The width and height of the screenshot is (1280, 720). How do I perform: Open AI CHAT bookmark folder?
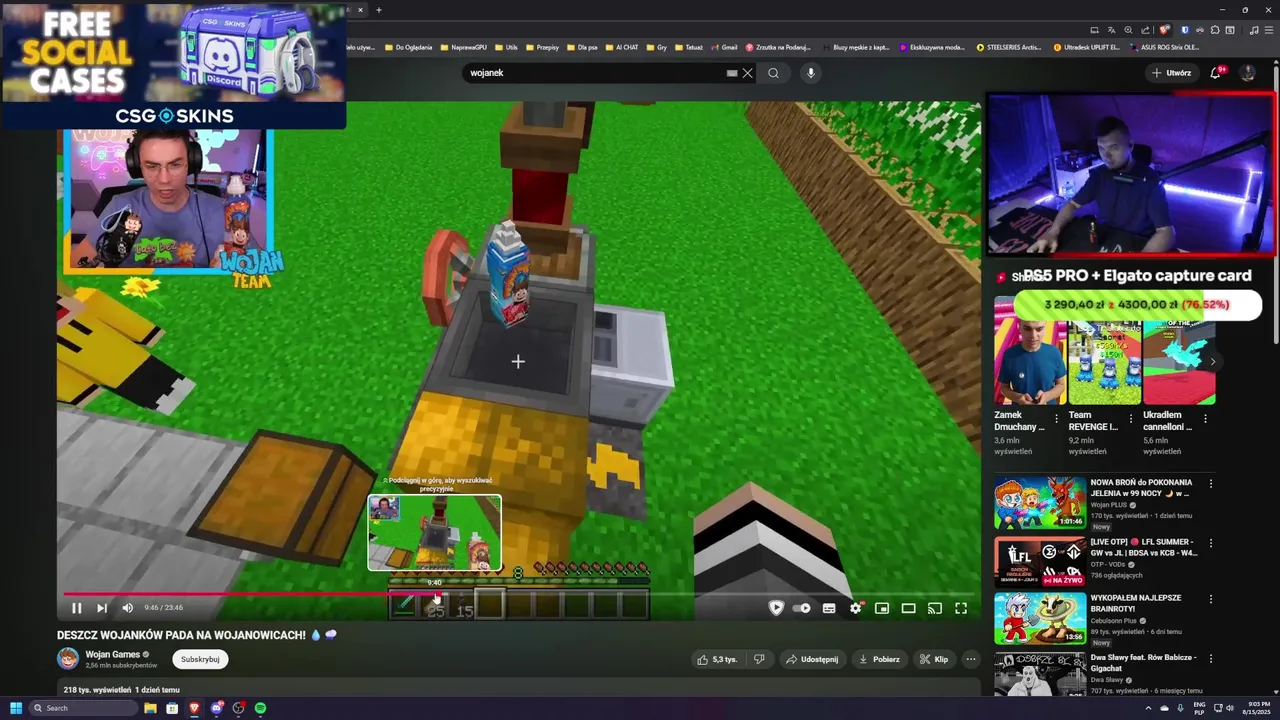tap(622, 47)
